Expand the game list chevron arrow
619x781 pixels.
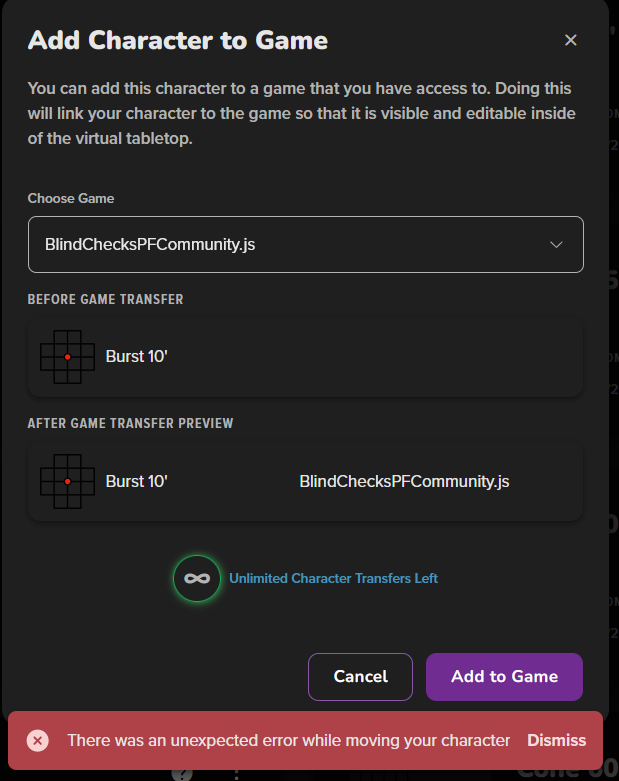point(556,245)
